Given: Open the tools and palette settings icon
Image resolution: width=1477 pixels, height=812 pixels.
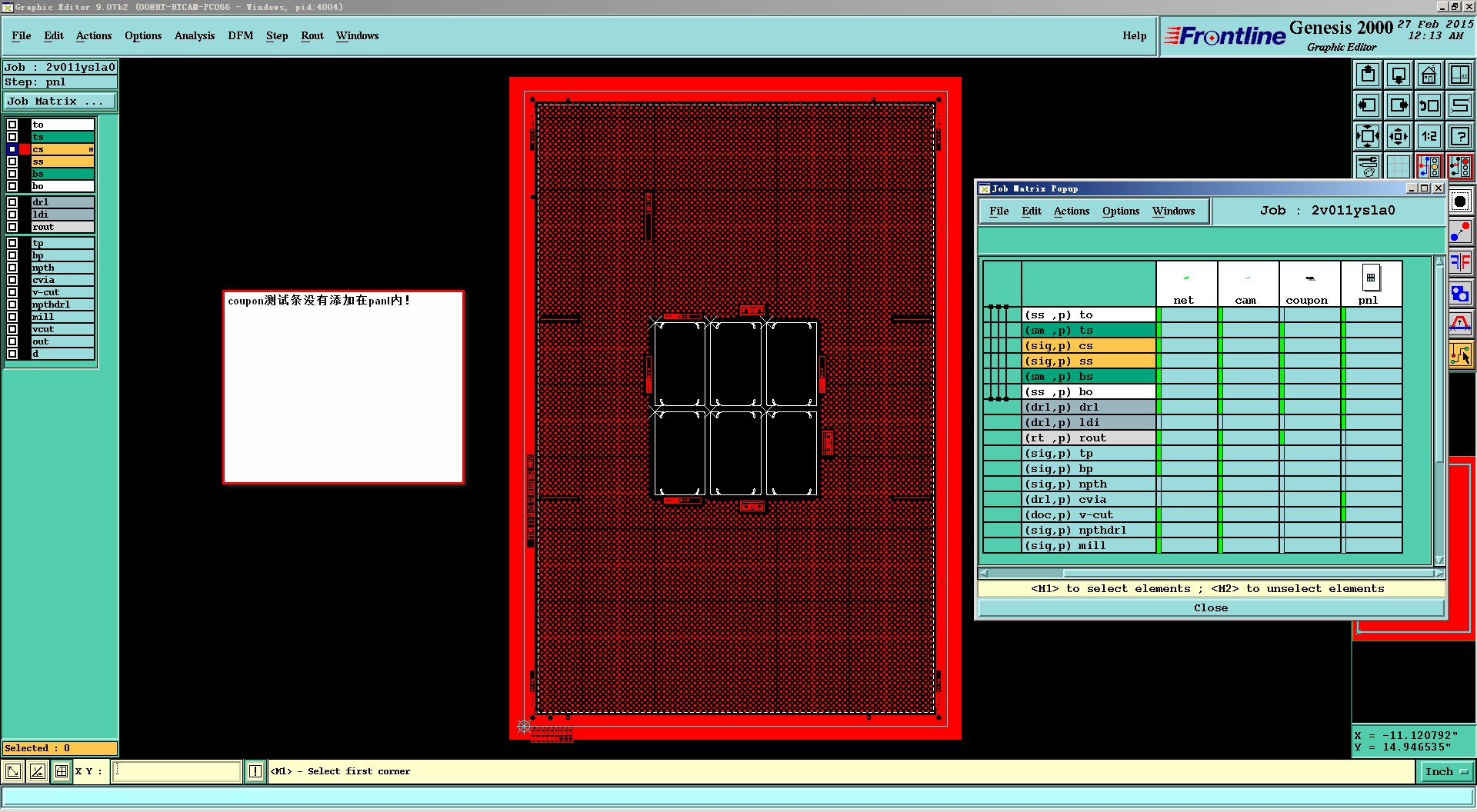Looking at the screenshot, I should [1368, 166].
